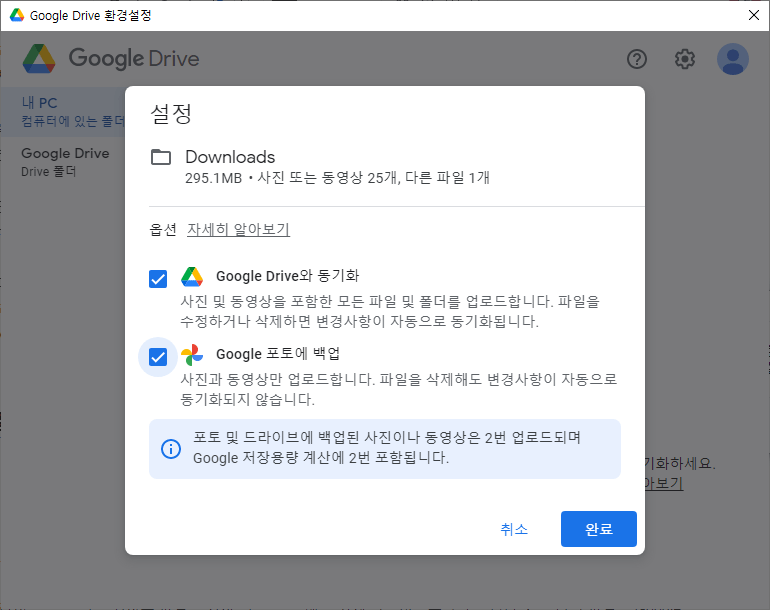770x610 pixels.
Task: Click the 옵션 label
Action: pyautogui.click(x=163, y=229)
